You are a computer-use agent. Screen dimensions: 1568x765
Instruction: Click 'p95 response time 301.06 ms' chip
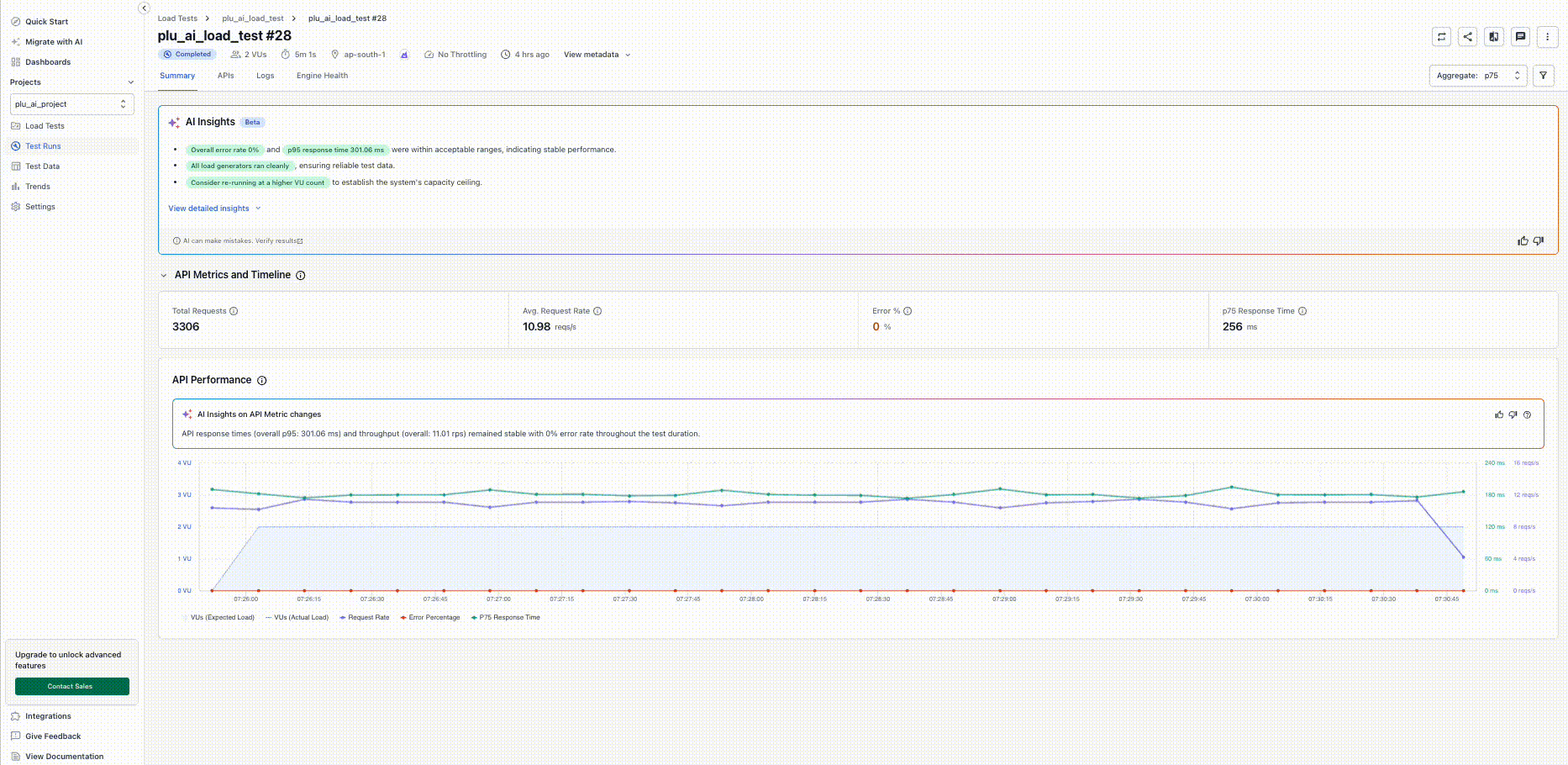coord(335,150)
